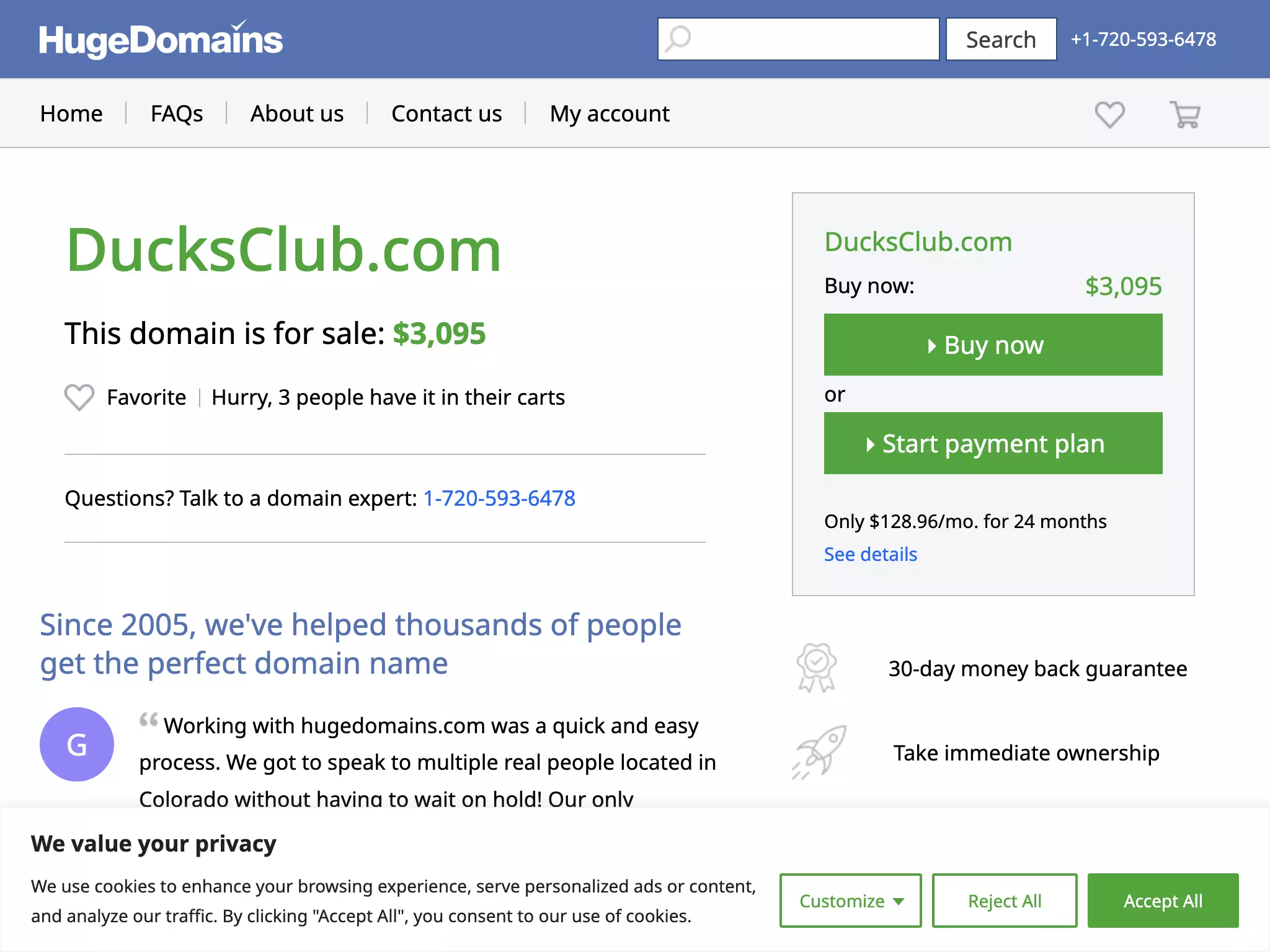This screenshot has width=1270, height=952.
Task: Accept All cookies
Action: click(x=1163, y=901)
